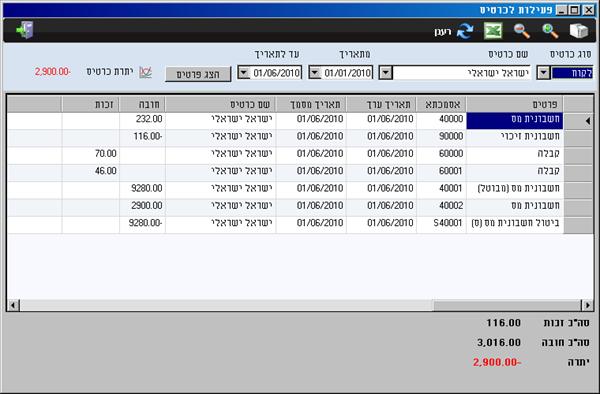Click the שם כרטיס table column header
The height and width of the screenshot is (394, 600).
tap(221, 104)
